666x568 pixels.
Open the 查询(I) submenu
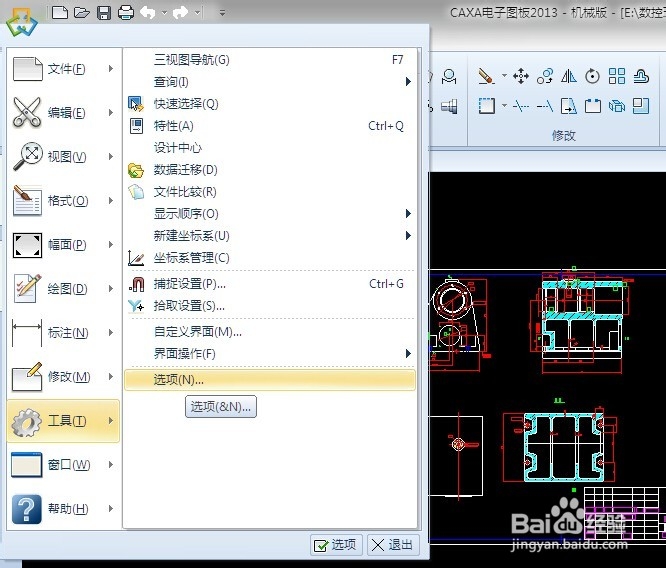(270, 82)
